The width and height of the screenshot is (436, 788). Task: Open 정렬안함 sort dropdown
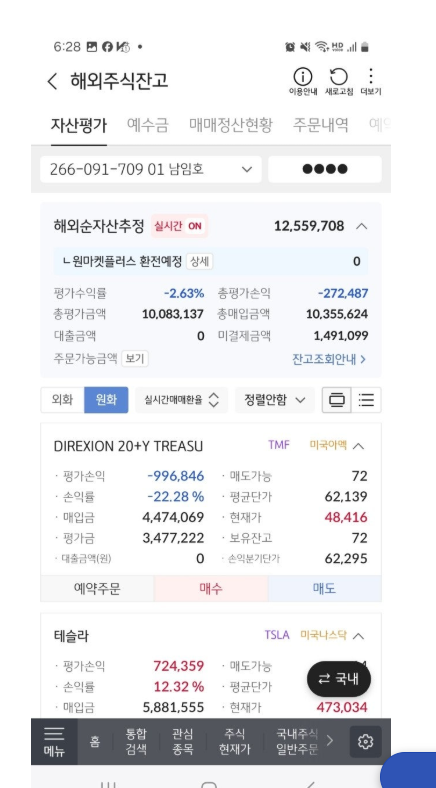[x=275, y=400]
